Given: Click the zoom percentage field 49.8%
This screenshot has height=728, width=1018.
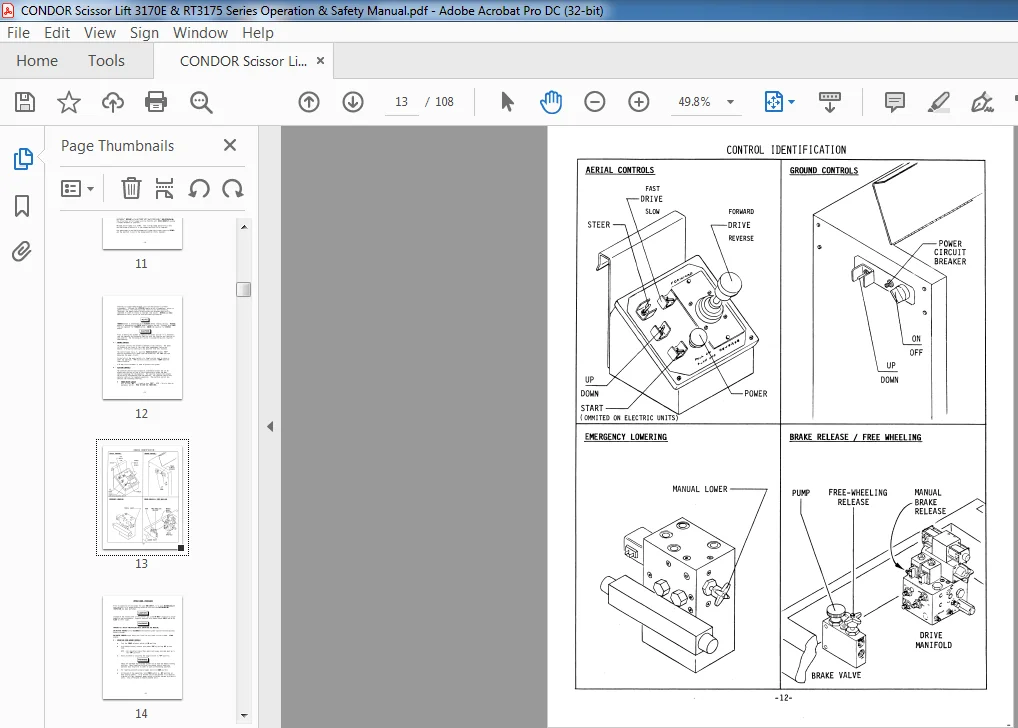Looking at the screenshot, I should [x=694, y=102].
